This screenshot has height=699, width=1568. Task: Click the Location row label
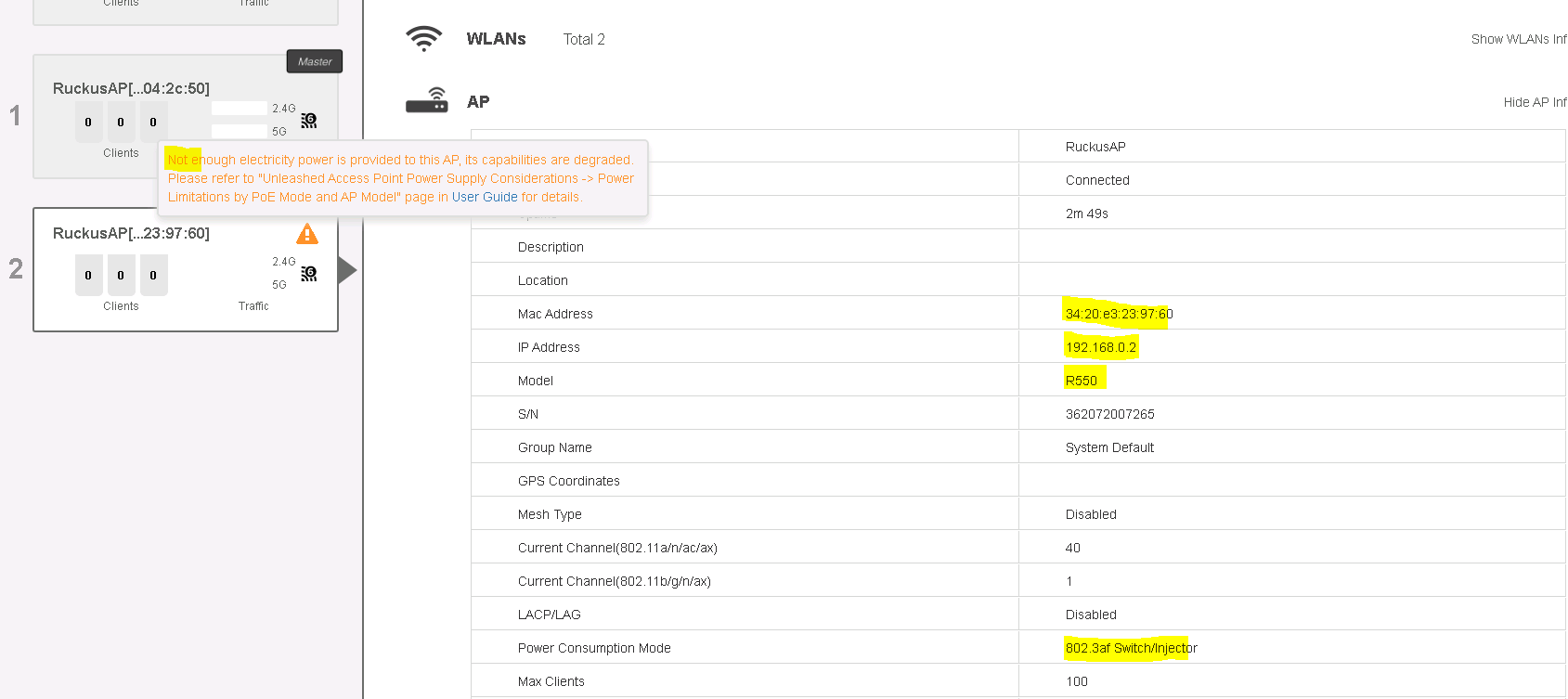(543, 280)
